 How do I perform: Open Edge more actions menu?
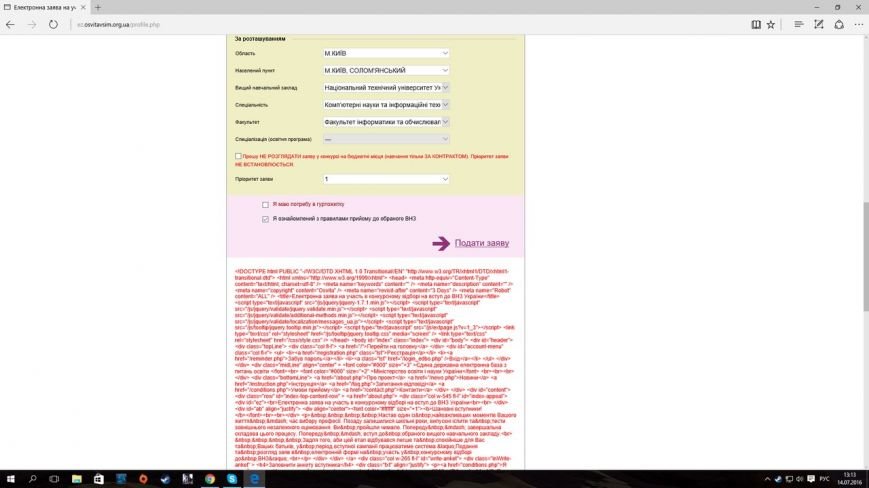(858, 24)
